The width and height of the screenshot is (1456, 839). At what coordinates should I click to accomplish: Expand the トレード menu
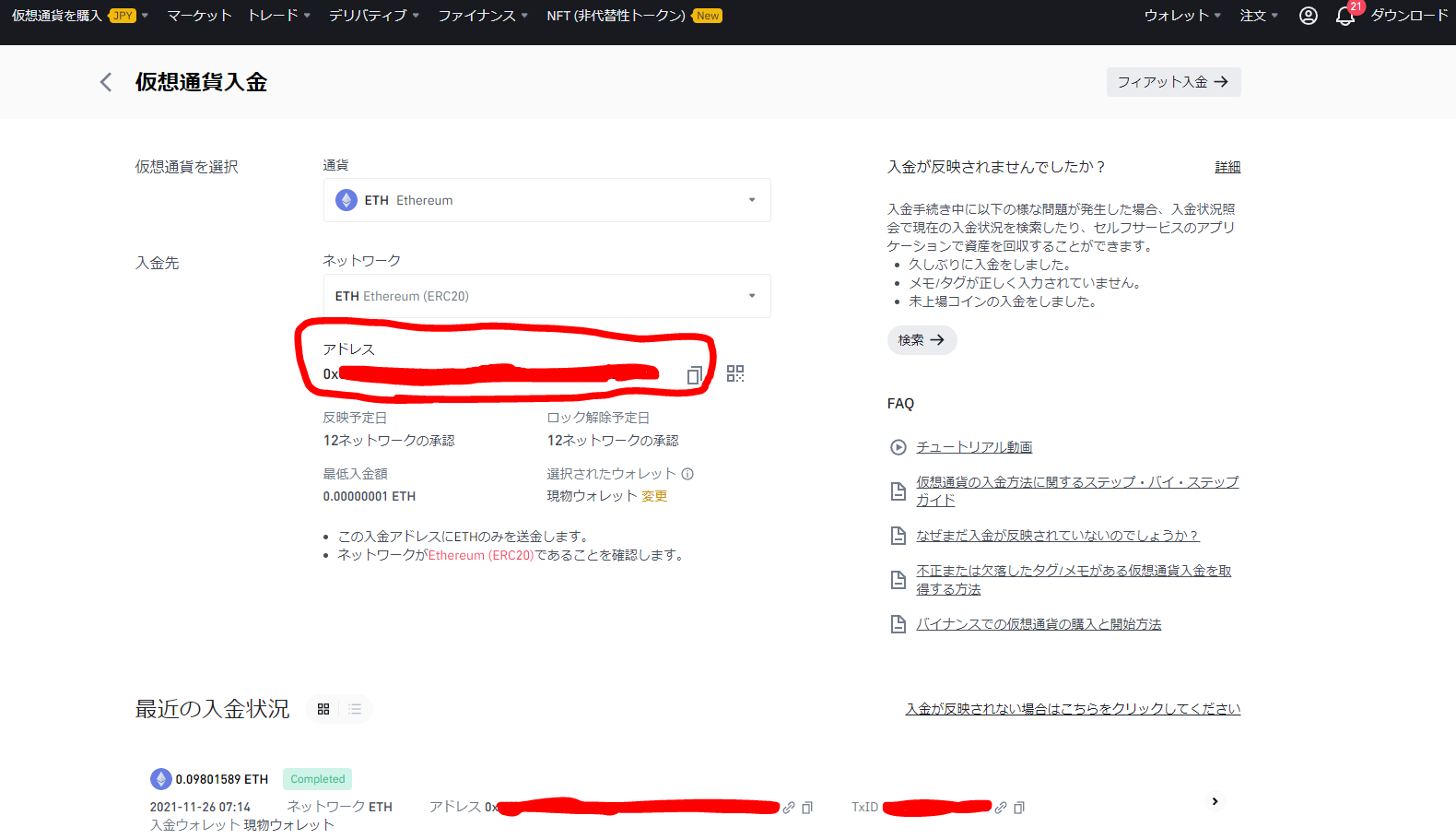[x=279, y=16]
